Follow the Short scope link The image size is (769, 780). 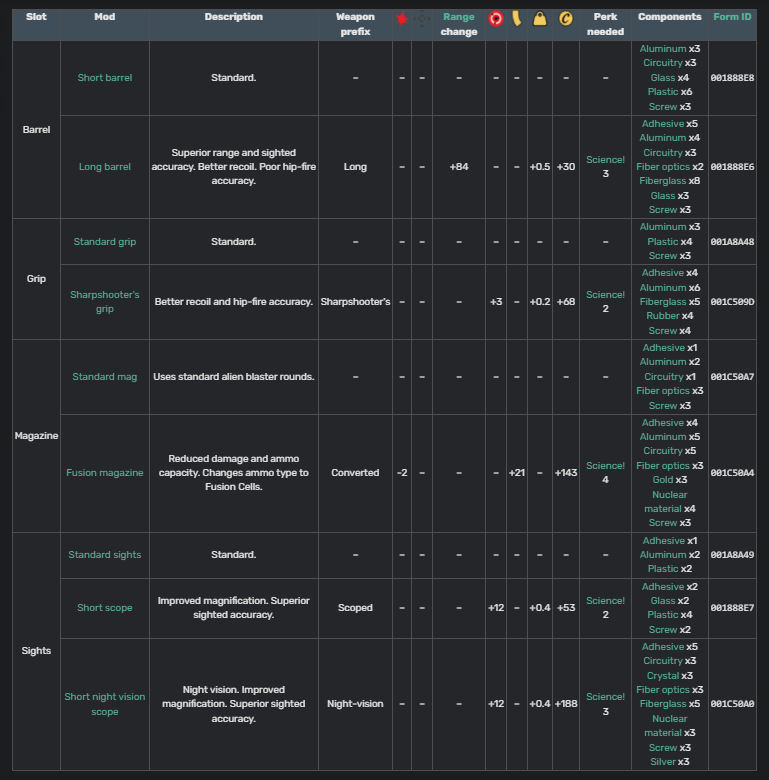pyautogui.click(x=105, y=608)
